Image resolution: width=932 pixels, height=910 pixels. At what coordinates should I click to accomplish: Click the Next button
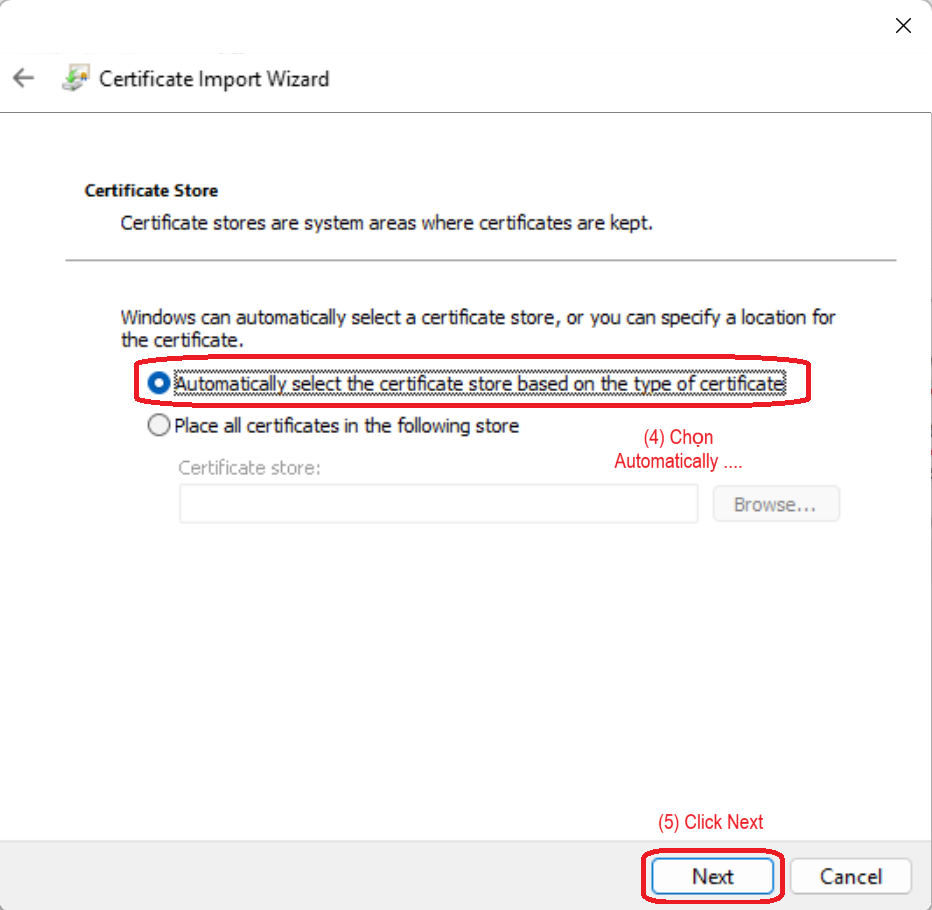(x=712, y=876)
